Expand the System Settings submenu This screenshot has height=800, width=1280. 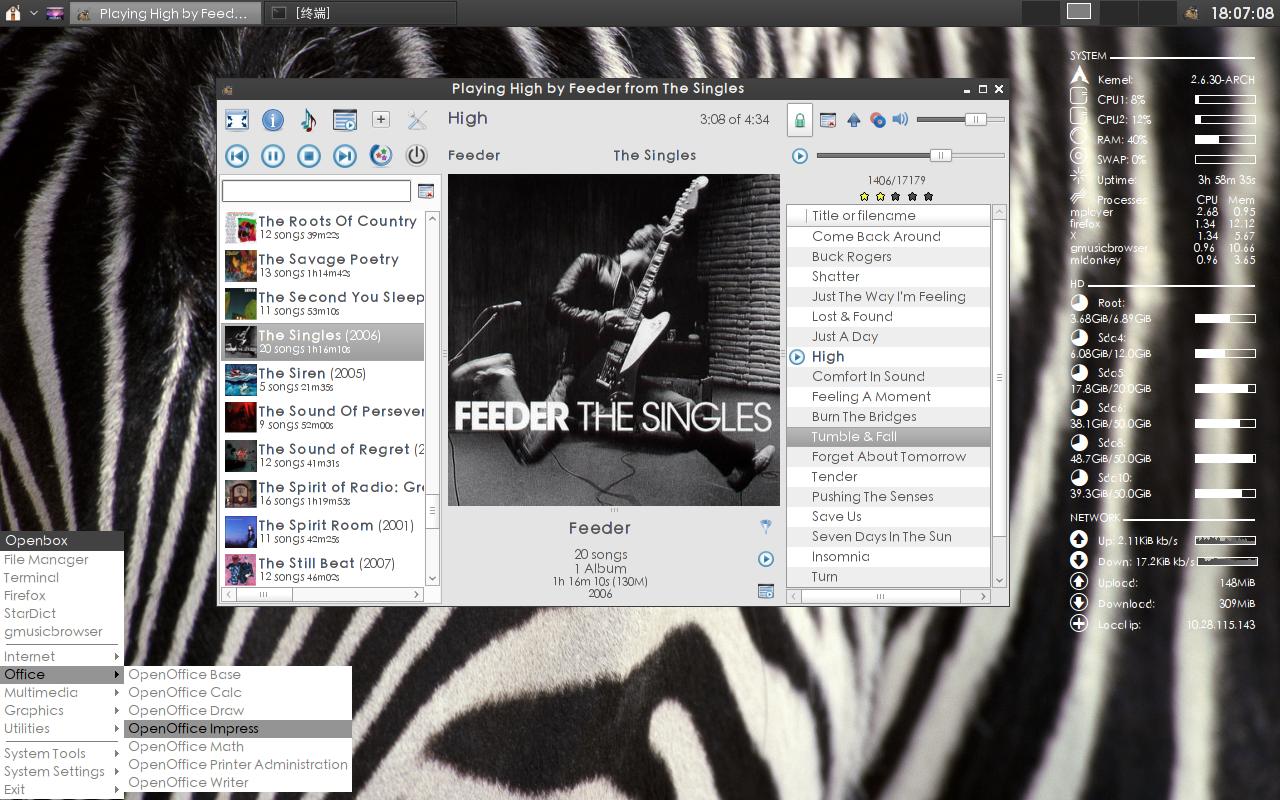(62, 772)
